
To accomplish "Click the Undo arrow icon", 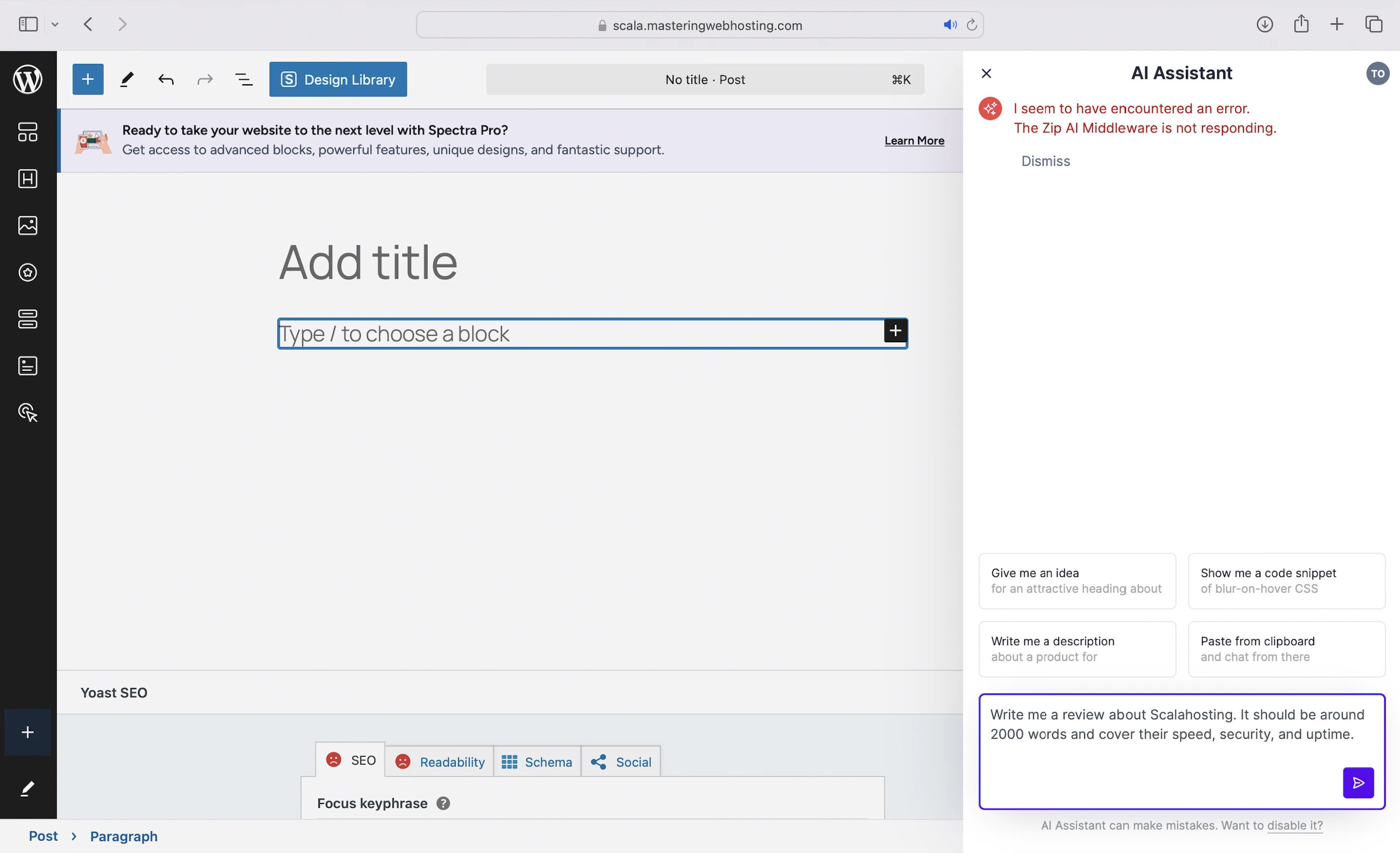I will (x=166, y=79).
